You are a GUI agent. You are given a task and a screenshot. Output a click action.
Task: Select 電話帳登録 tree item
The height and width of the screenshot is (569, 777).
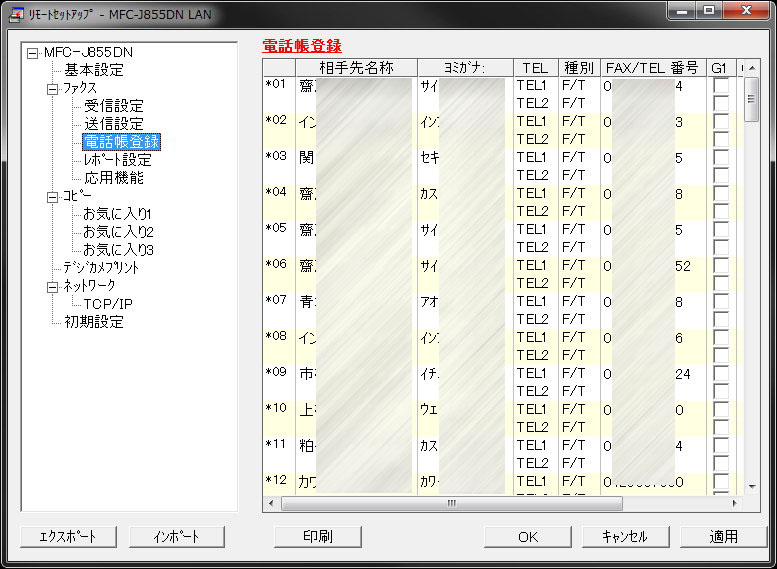coord(121,142)
